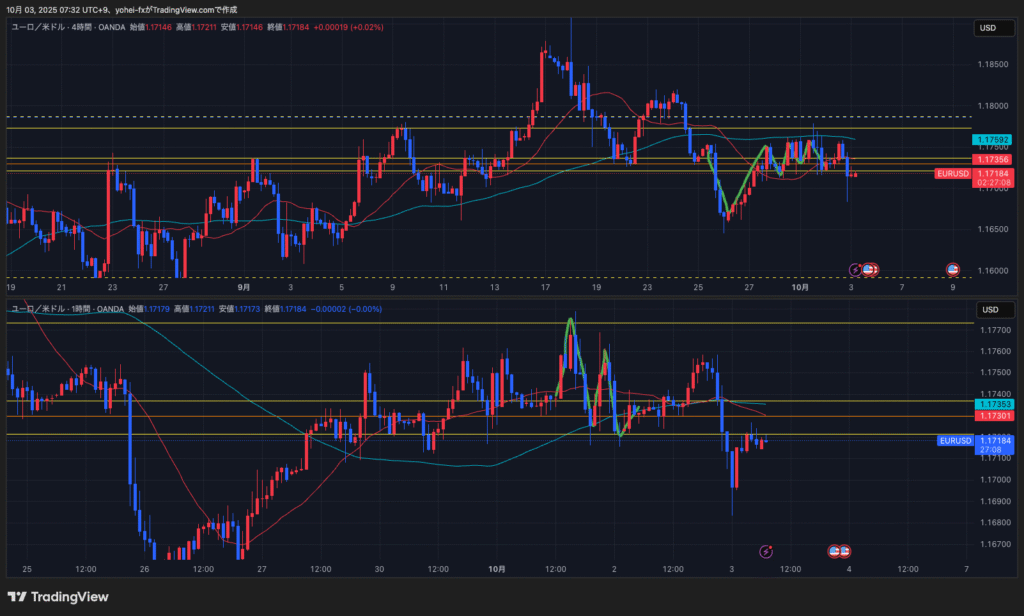Select the cyan 1.17592 moving average price tag
Viewport: 1024px width, 616px height.
993,140
